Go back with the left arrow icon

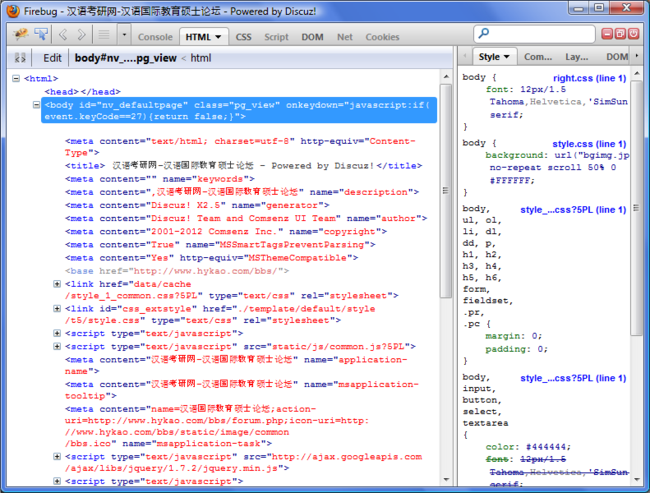click(63, 34)
